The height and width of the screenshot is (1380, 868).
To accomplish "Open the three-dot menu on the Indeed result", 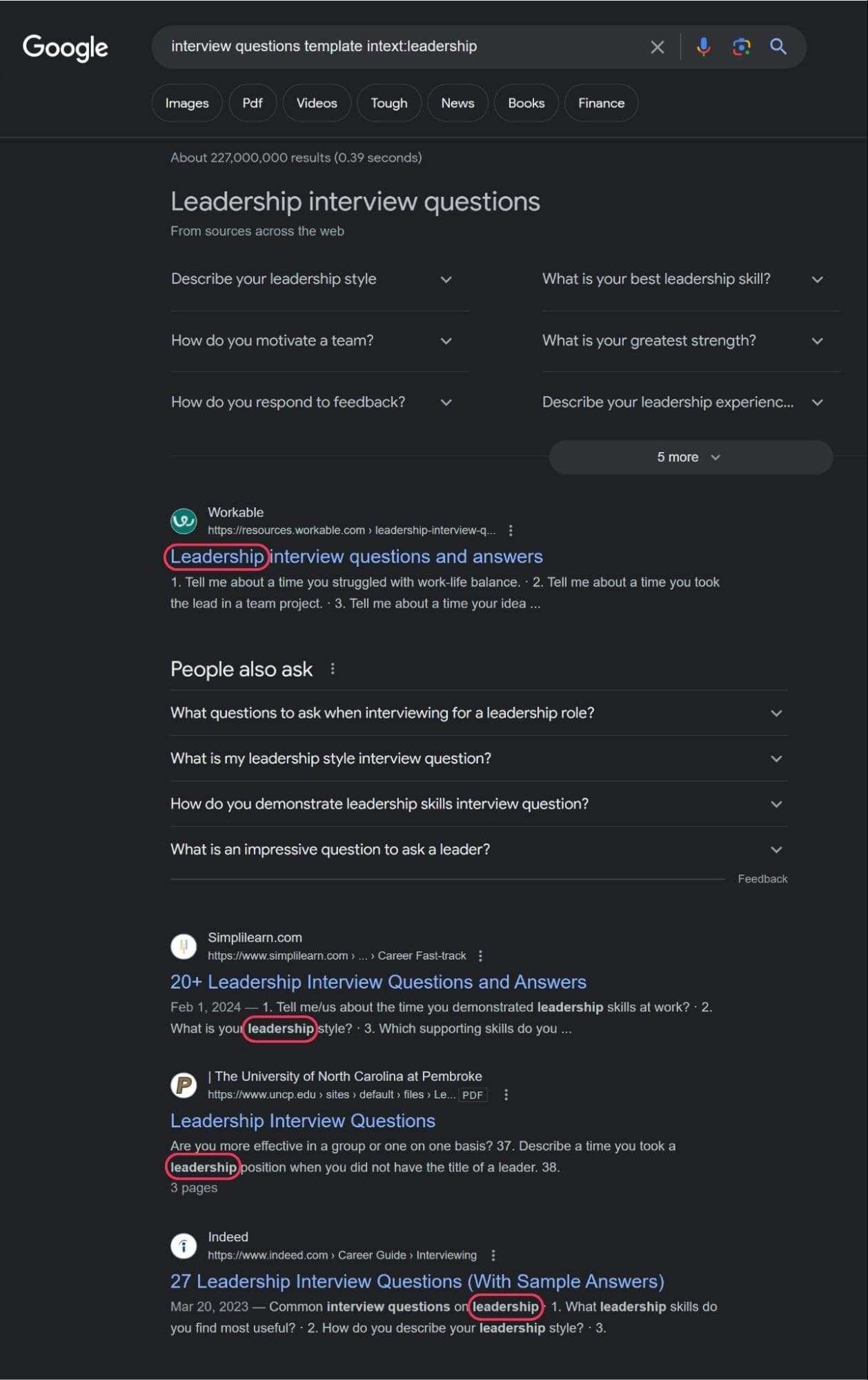I will [493, 1254].
